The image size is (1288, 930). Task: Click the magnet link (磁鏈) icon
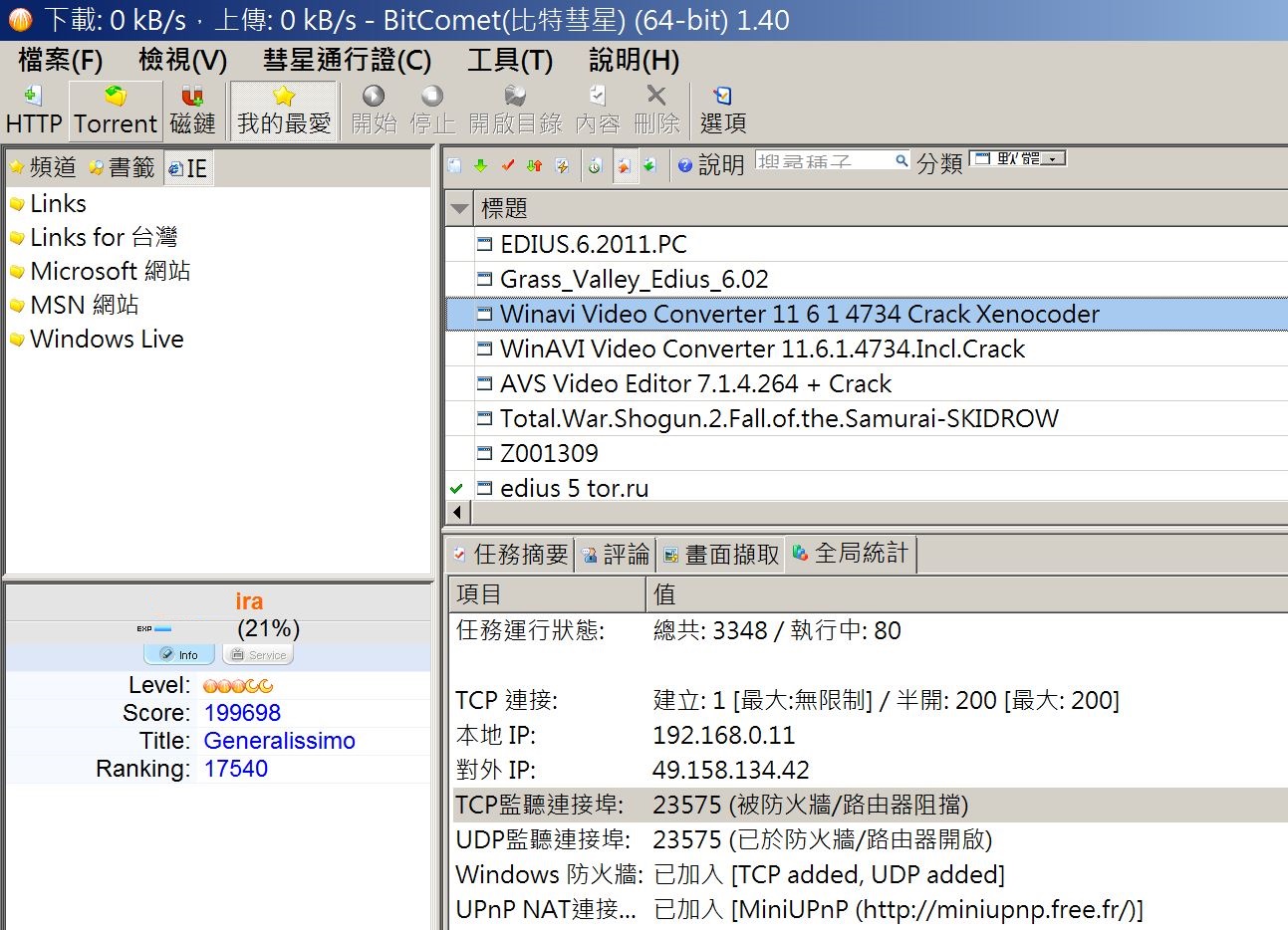(192, 110)
